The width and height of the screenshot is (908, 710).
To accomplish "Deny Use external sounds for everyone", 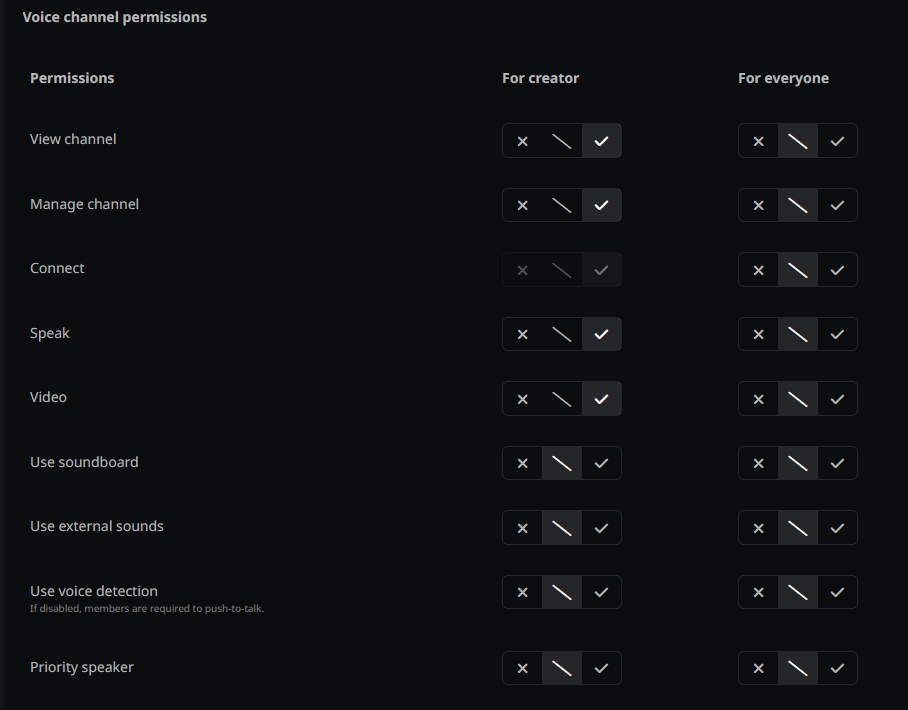I will pyautogui.click(x=758, y=528).
